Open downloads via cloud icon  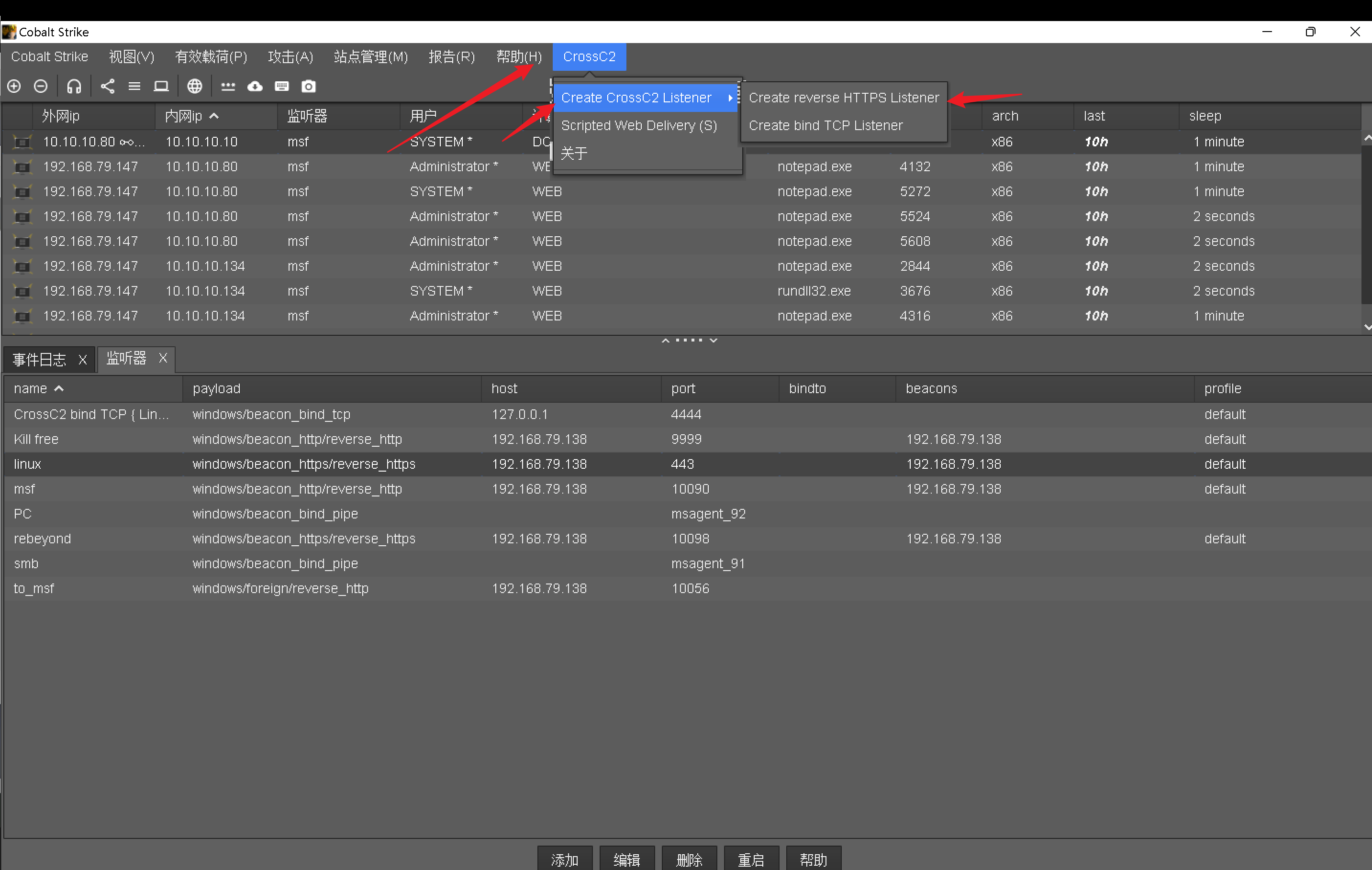255,86
